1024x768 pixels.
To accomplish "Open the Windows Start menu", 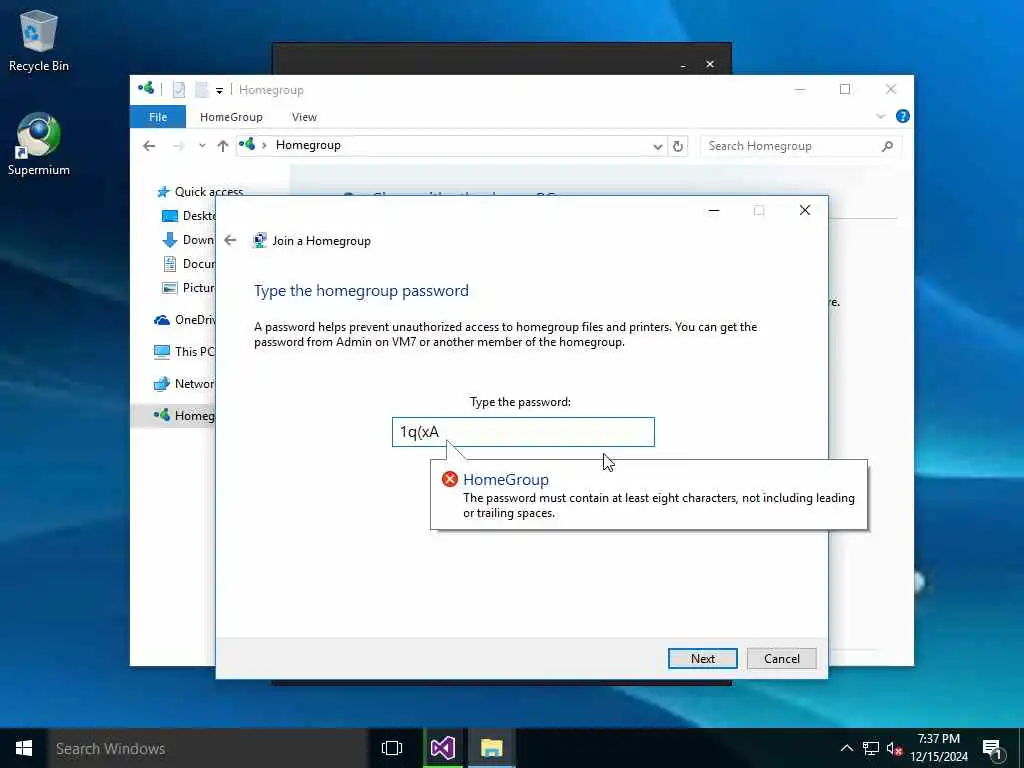I will click(x=24, y=748).
